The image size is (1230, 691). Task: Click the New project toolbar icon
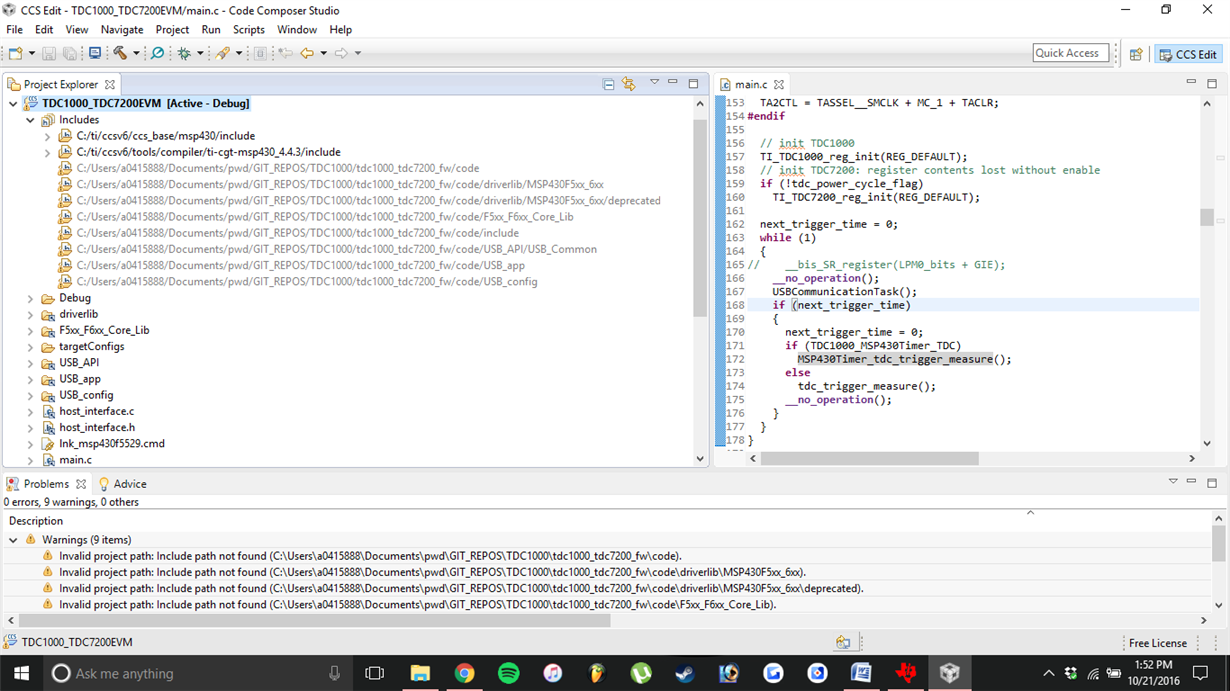[x=16, y=53]
